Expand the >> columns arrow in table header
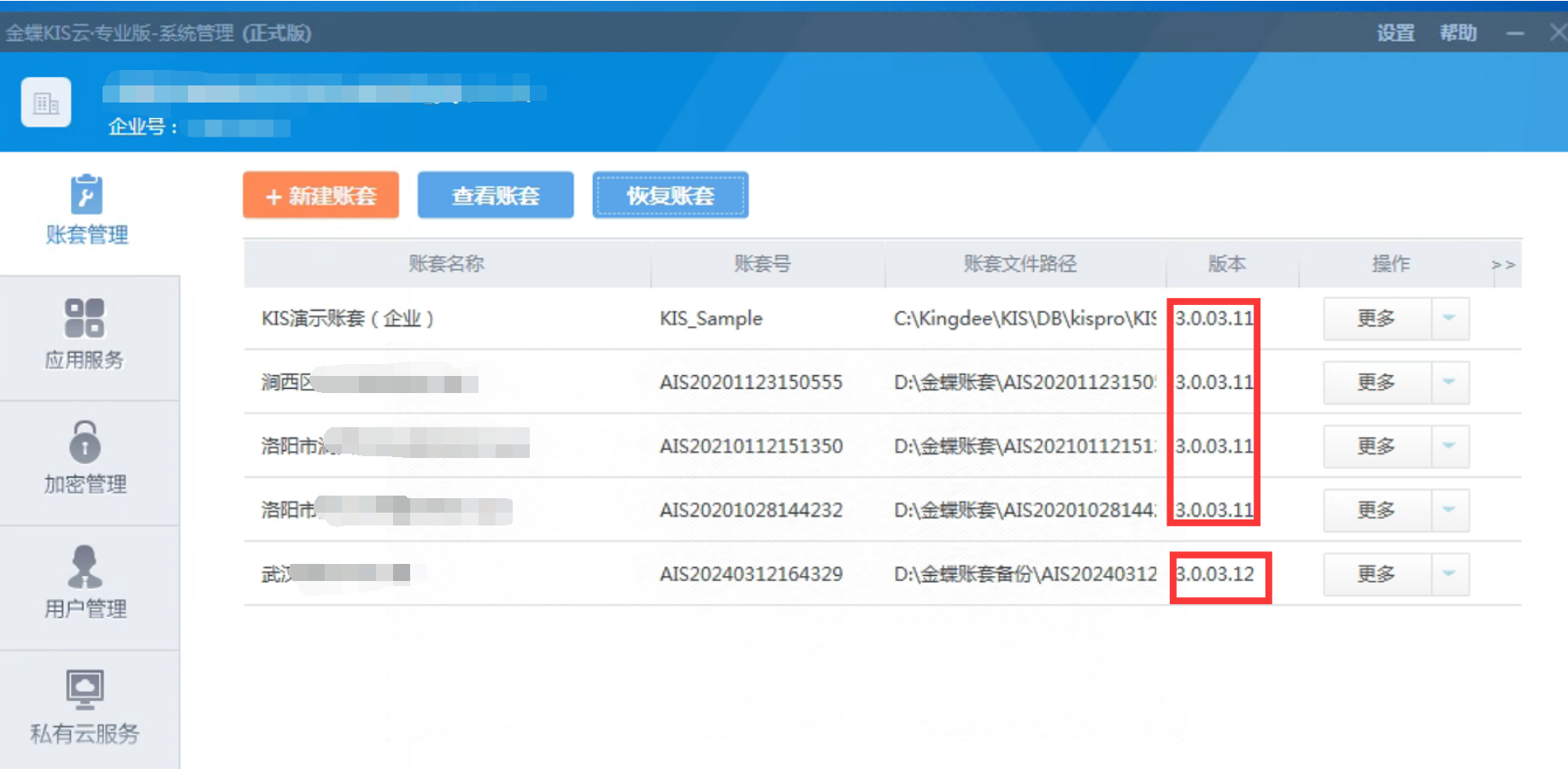Image resolution: width=1568 pixels, height=769 pixels. point(1502,265)
